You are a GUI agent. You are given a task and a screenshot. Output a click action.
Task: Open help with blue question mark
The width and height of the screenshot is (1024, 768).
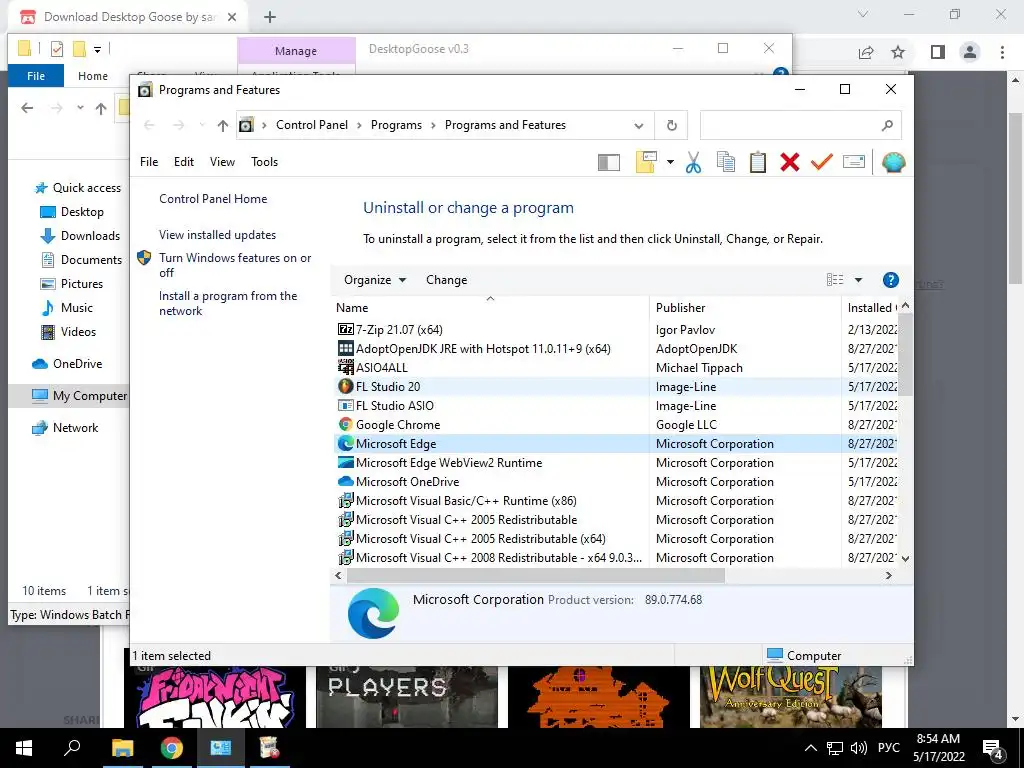(890, 280)
